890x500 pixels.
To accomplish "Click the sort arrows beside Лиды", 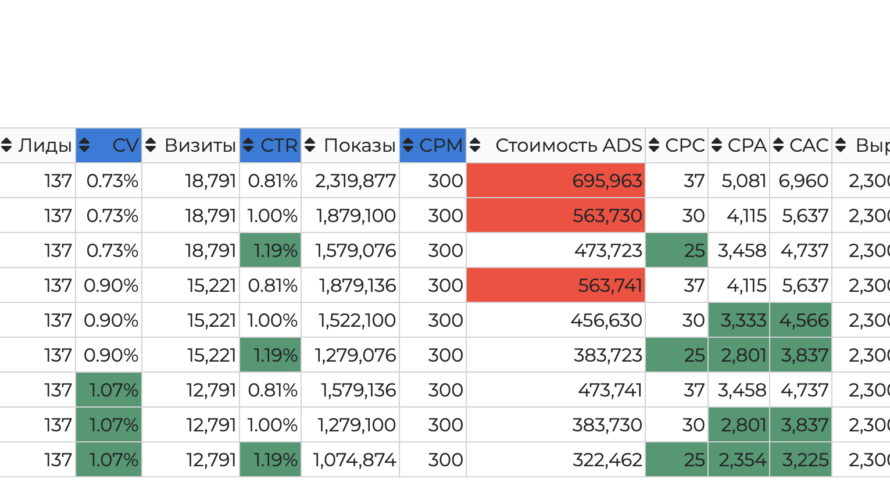I will pos(6,146).
